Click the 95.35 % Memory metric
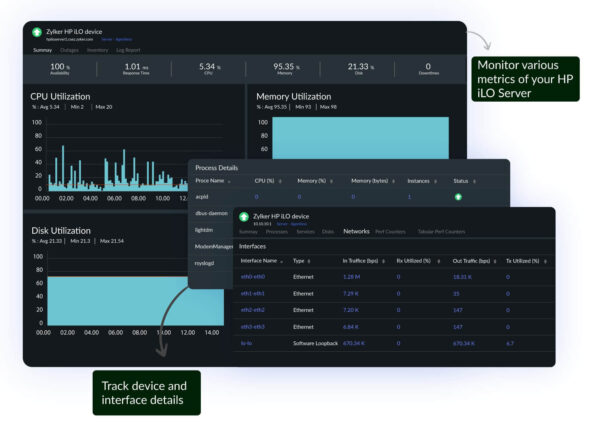The width and height of the screenshot is (600, 422). 286,68
